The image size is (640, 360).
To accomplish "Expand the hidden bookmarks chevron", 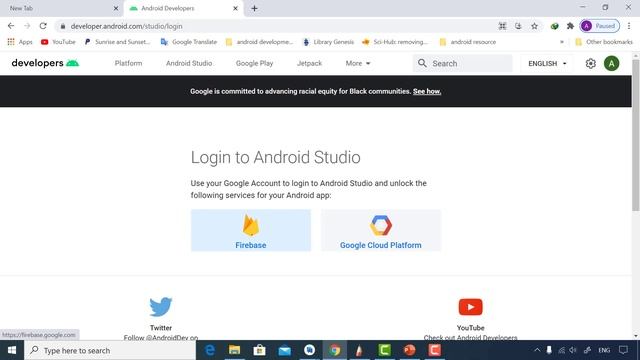I will (x=562, y=42).
